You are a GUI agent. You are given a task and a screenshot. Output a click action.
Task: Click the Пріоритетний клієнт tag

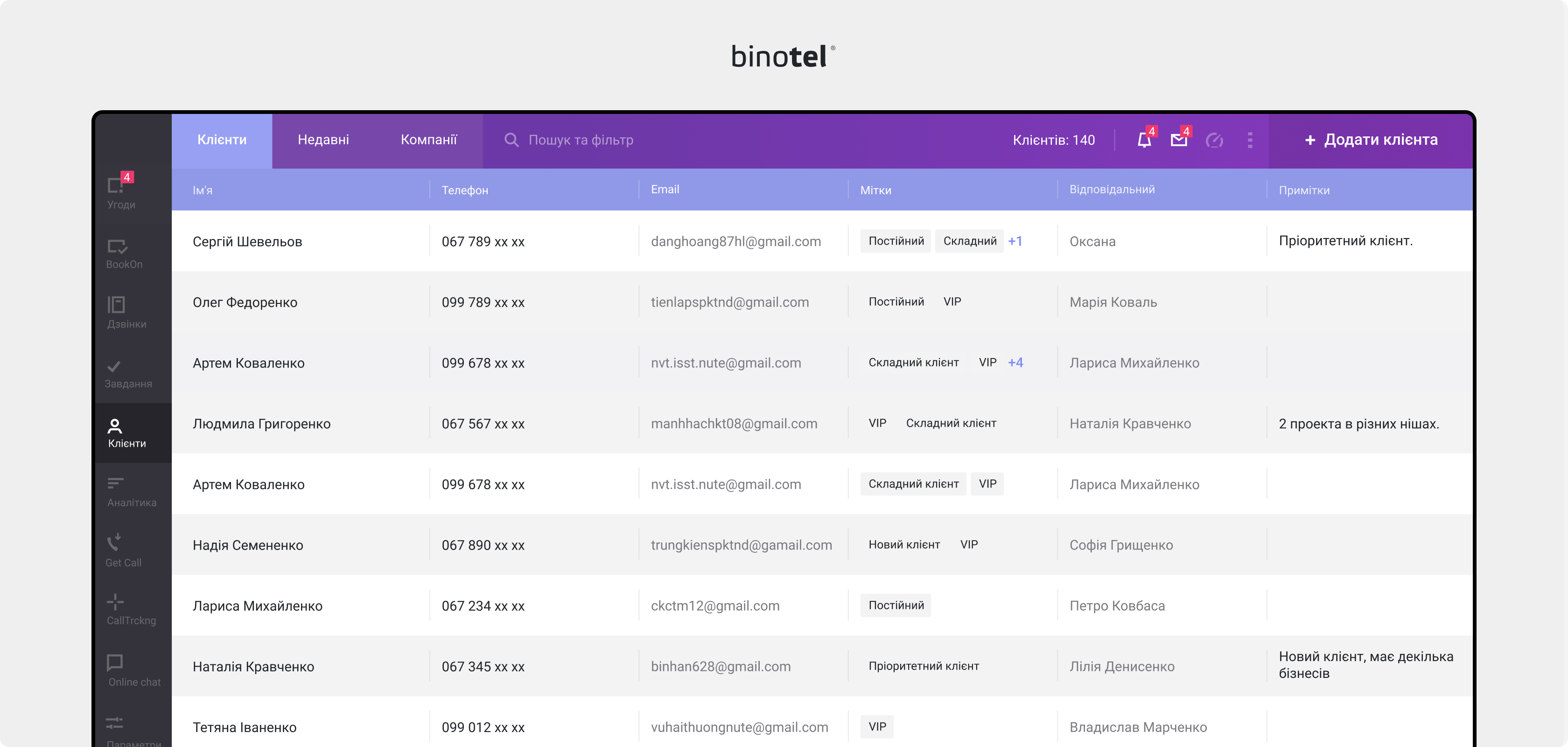(924, 666)
